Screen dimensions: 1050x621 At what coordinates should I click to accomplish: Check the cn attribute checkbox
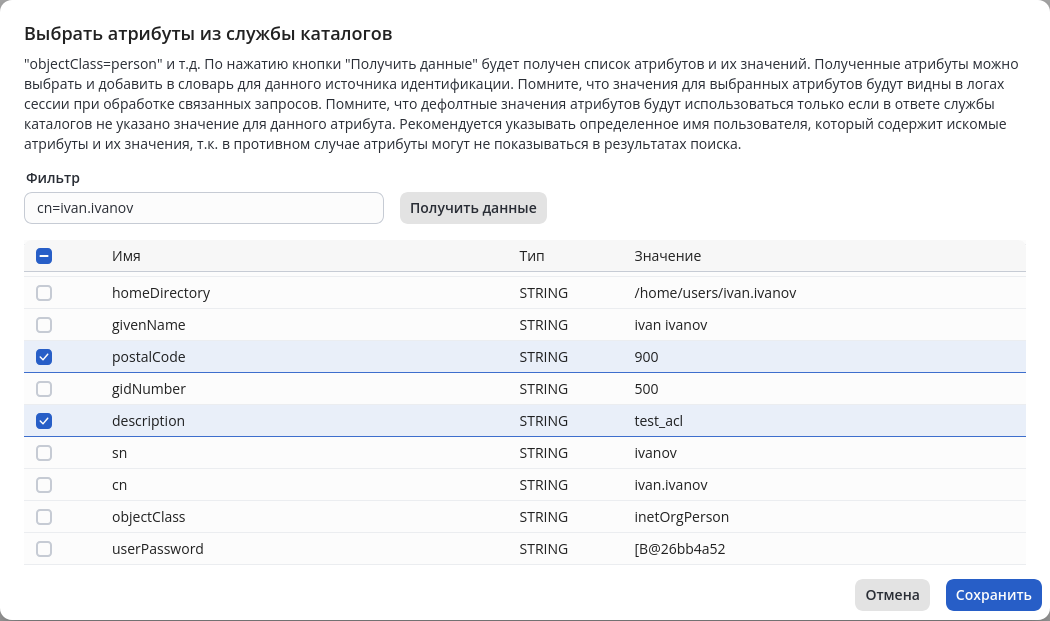coord(44,485)
